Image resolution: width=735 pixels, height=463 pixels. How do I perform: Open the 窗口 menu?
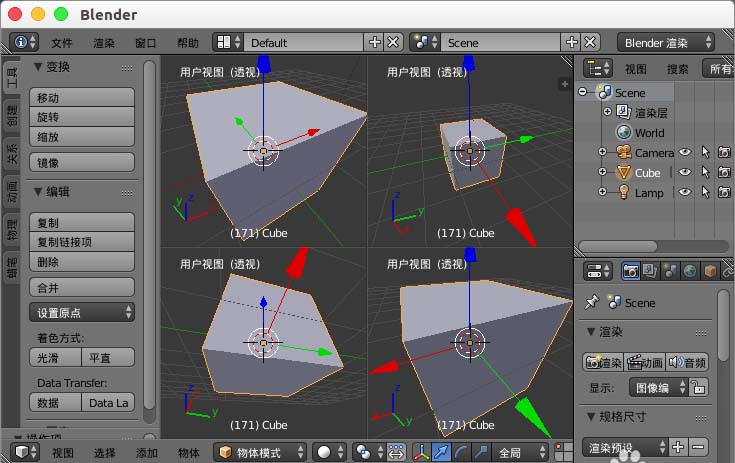[x=146, y=43]
